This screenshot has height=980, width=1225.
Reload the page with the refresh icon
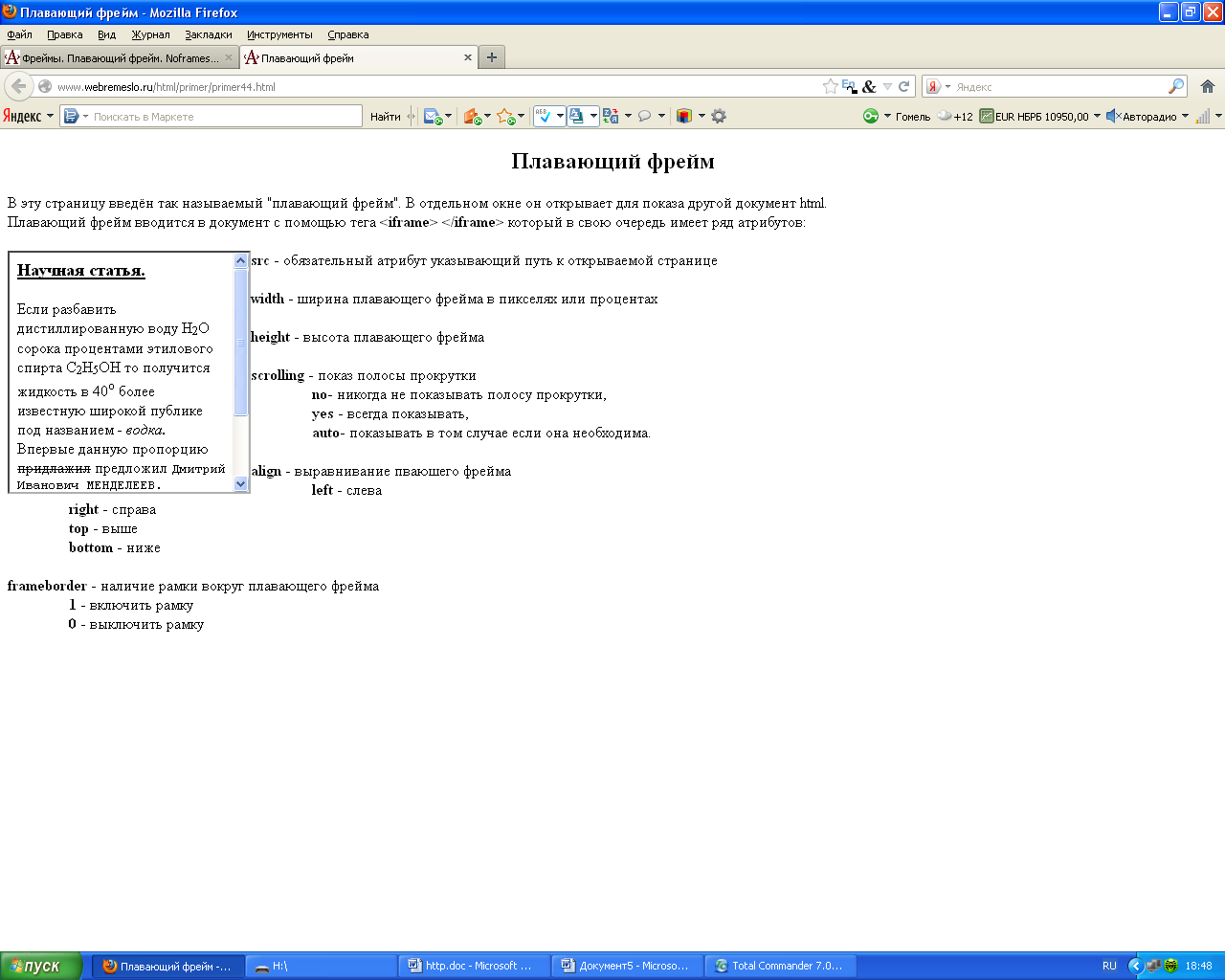pos(903,86)
